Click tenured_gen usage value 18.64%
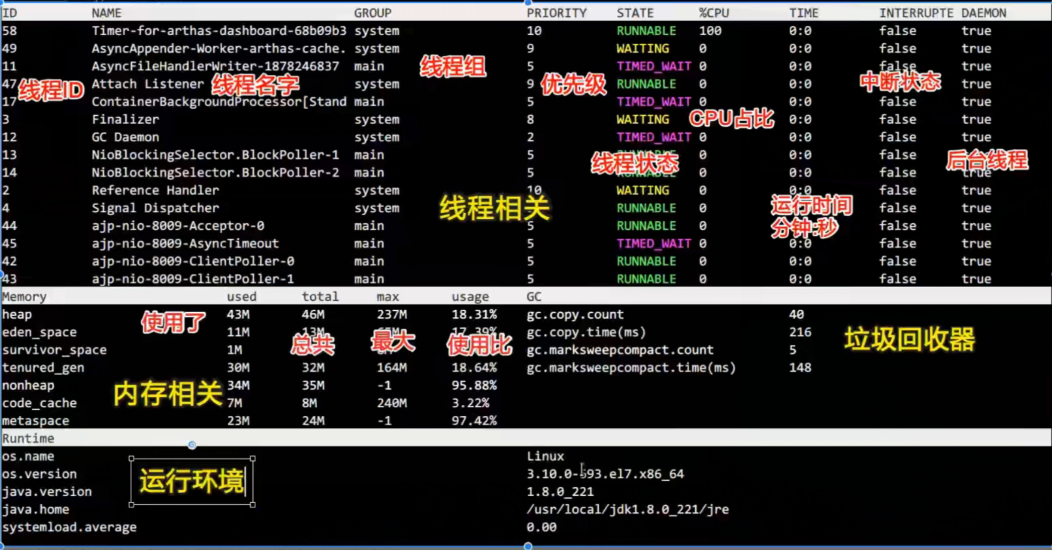1052x550 pixels. (x=474, y=368)
